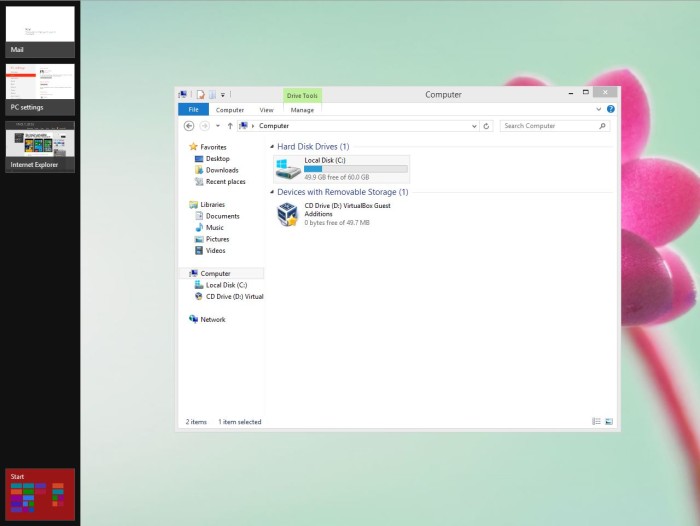Click the breadcrumb arrow before Computer
Viewport: 700px width, 526px height.
coord(253,126)
